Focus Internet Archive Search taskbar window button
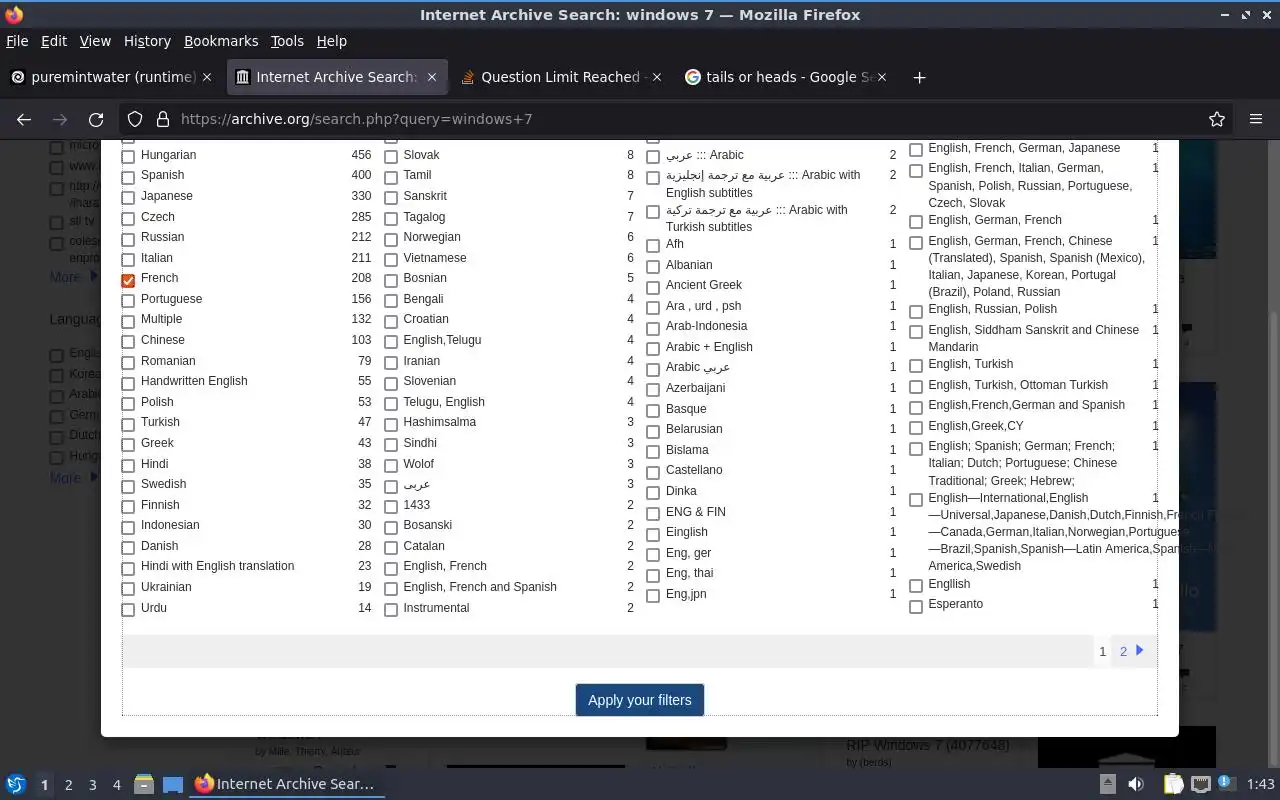The width and height of the screenshot is (1280, 800). point(285,784)
